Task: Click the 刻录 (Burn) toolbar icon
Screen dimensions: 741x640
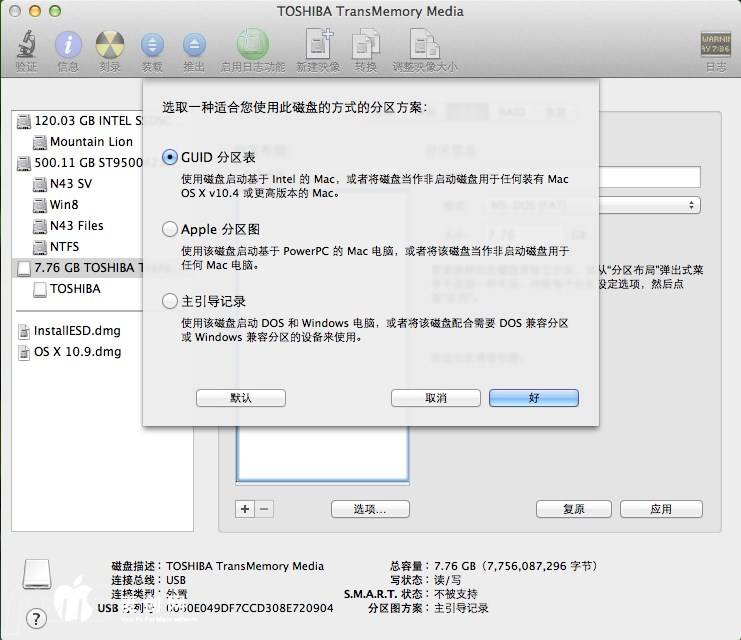Action: coord(109,46)
